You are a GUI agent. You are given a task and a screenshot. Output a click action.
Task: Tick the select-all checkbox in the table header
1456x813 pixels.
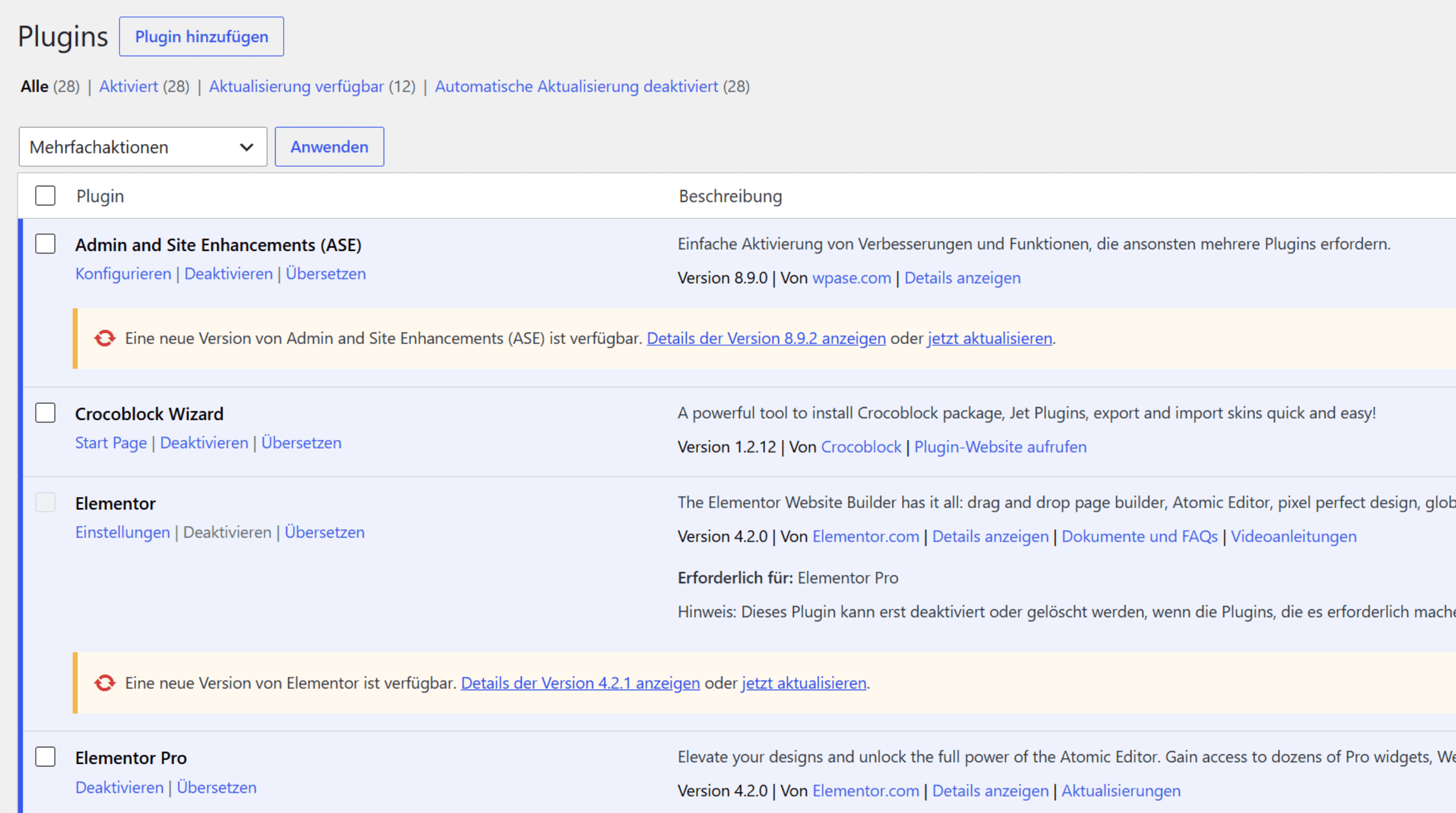coord(45,196)
